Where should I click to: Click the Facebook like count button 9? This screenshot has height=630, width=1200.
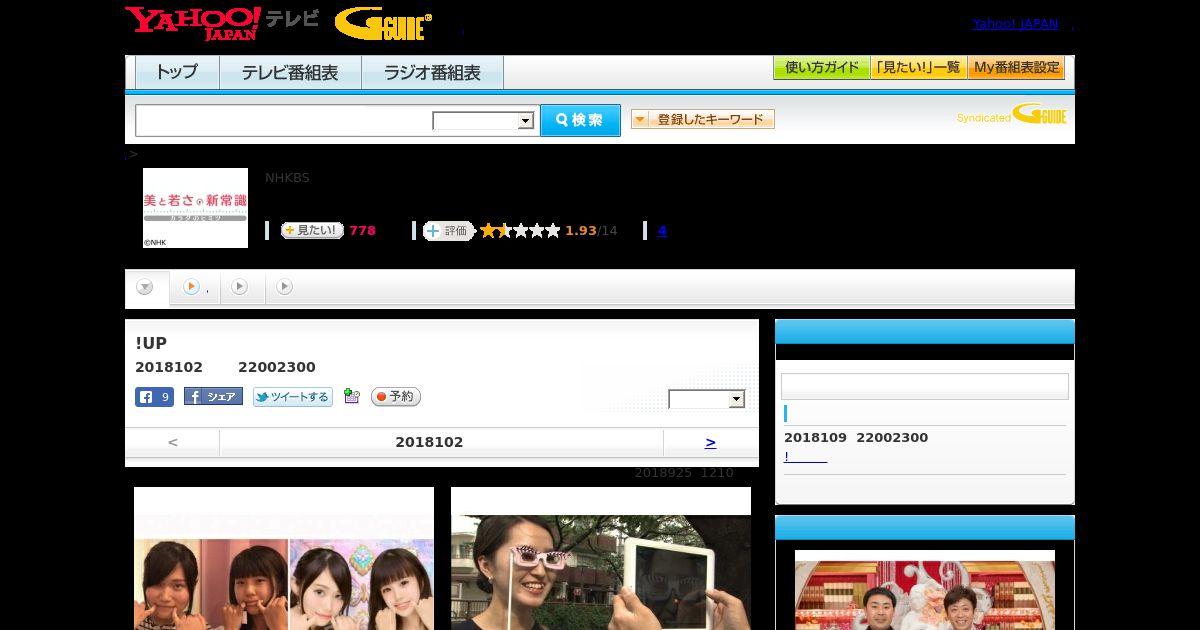pyautogui.click(x=154, y=397)
